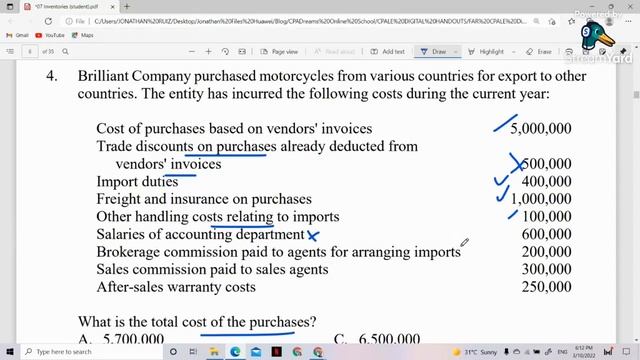Click the document vertical scrollbar thumb
640x360 pixels.
(636, 94)
